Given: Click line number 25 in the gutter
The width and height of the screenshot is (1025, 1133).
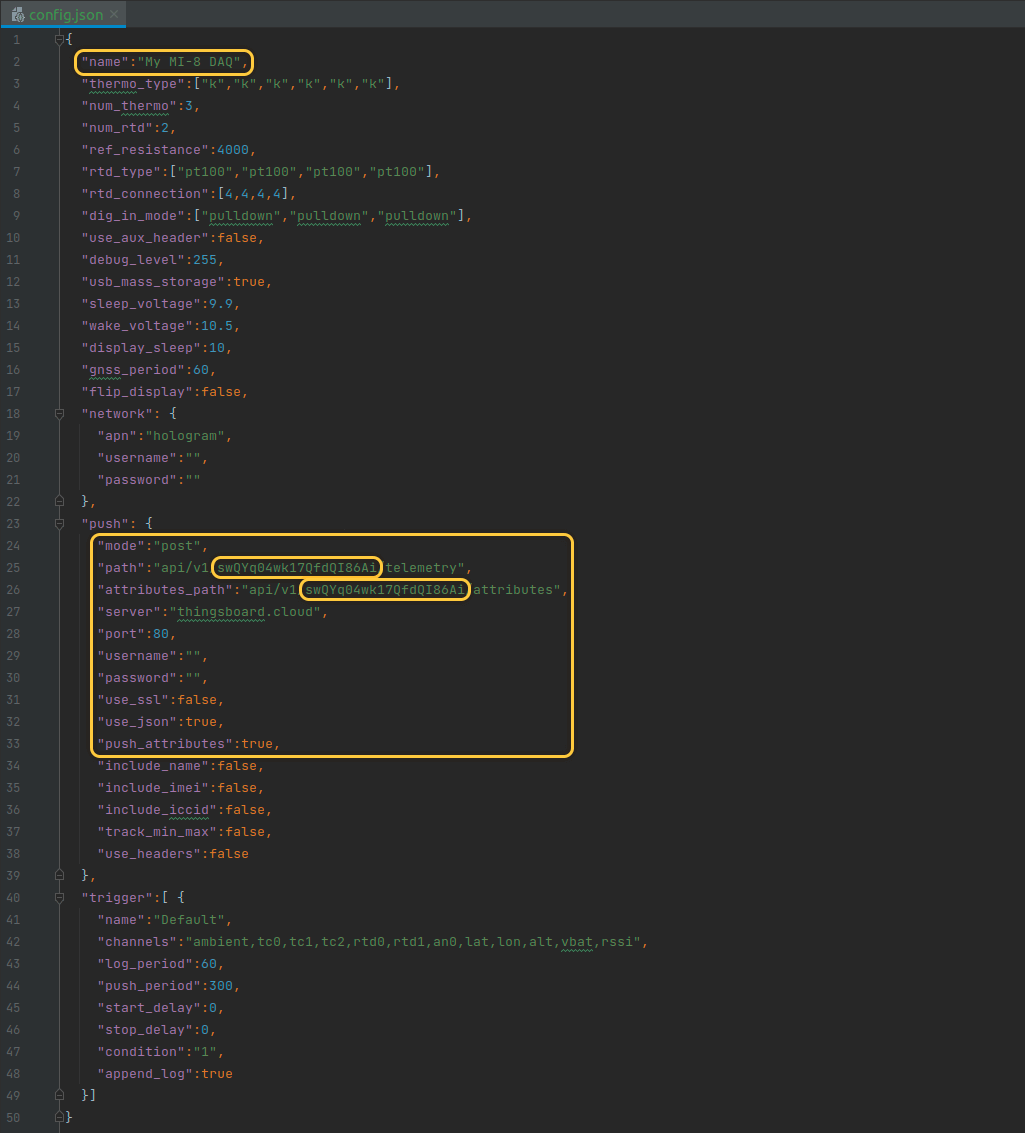Looking at the screenshot, I should (13, 567).
